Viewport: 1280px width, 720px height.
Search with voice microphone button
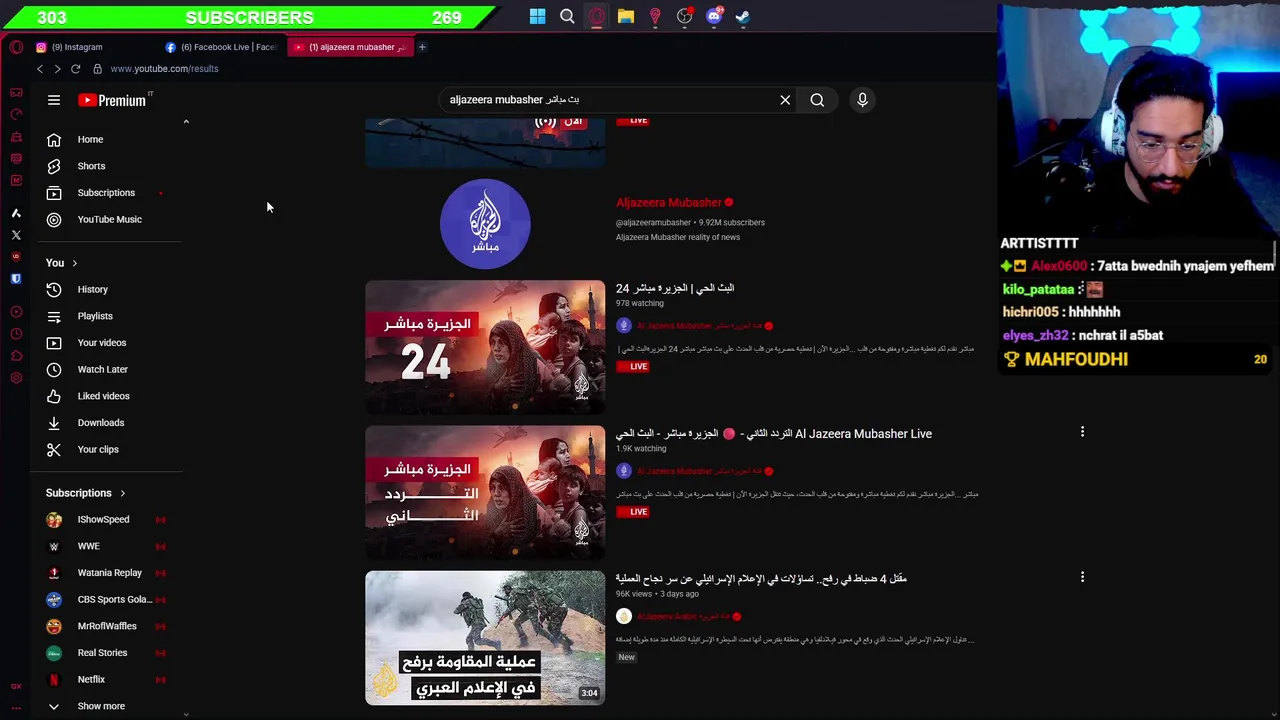[862, 100]
